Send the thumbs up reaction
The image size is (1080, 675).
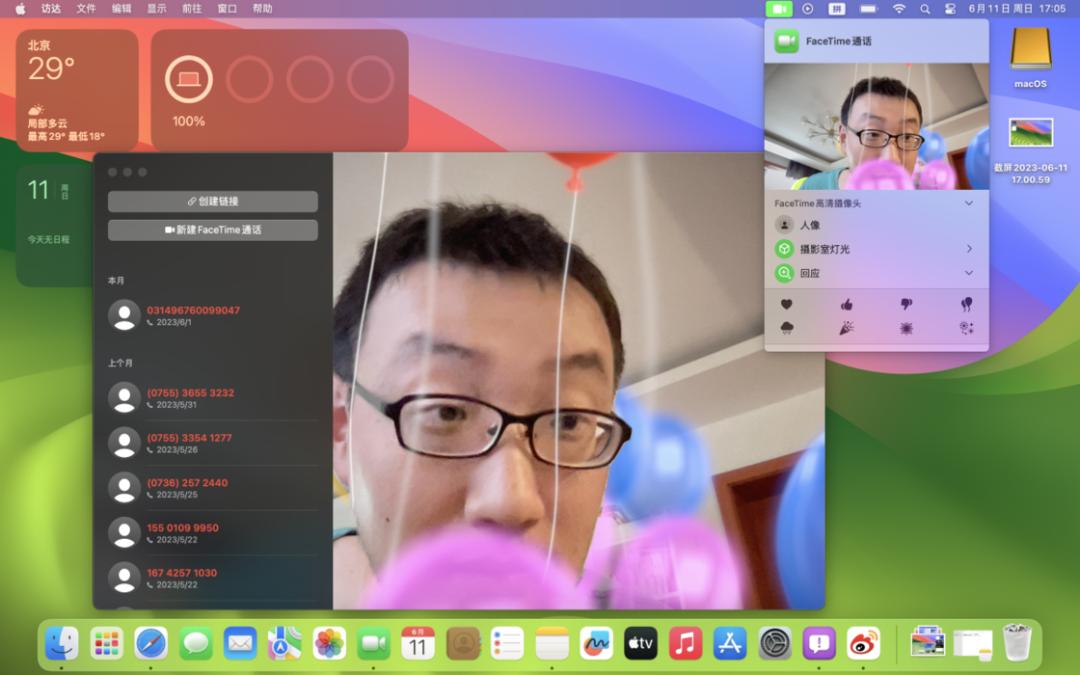[847, 304]
